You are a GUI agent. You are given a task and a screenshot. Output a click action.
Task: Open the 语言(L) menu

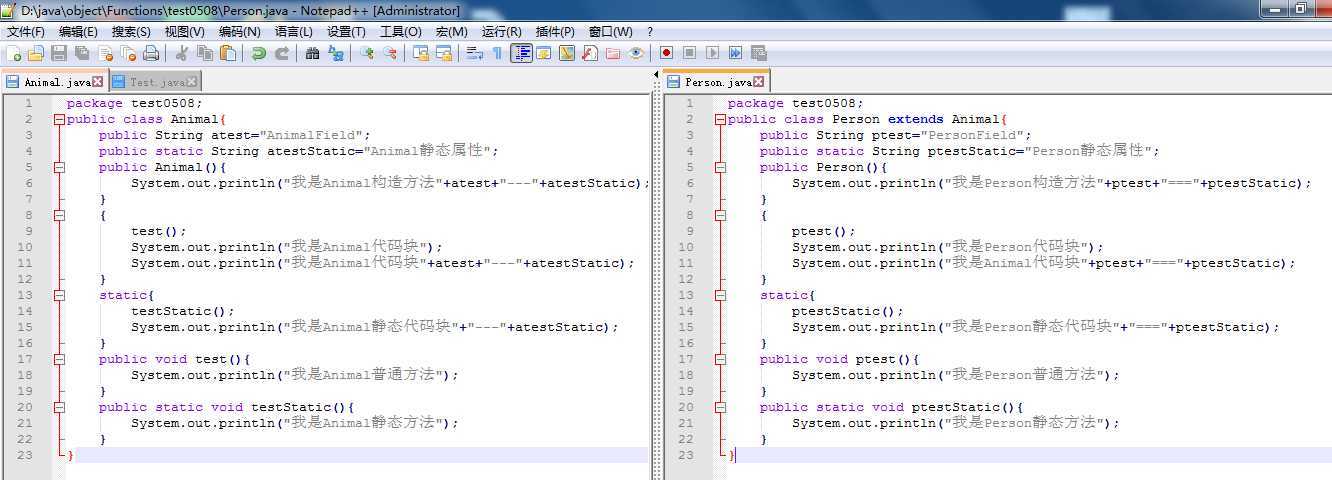pyautogui.click(x=293, y=31)
